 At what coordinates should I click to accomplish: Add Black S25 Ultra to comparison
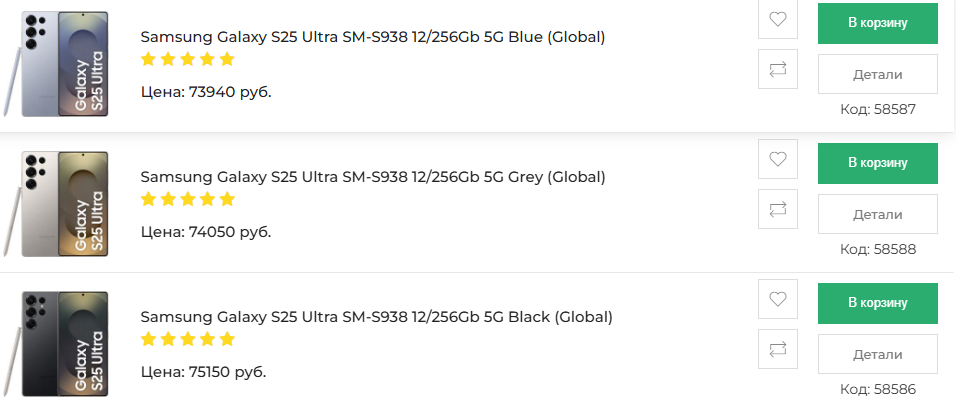(x=778, y=350)
